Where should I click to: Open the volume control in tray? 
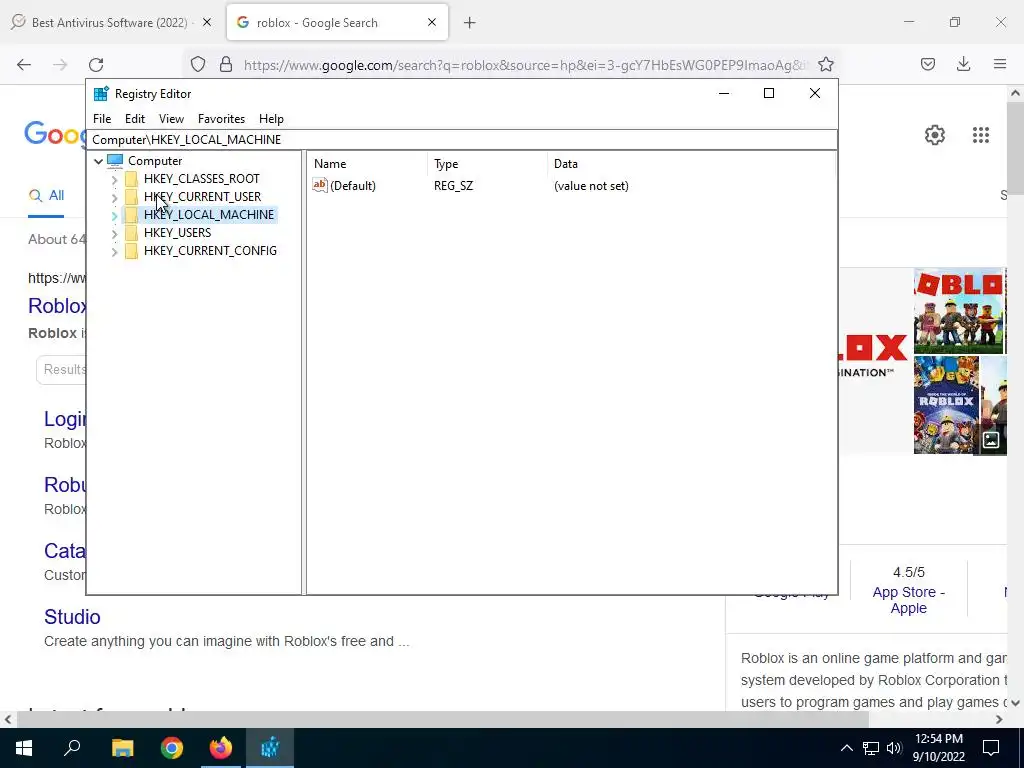click(x=894, y=748)
